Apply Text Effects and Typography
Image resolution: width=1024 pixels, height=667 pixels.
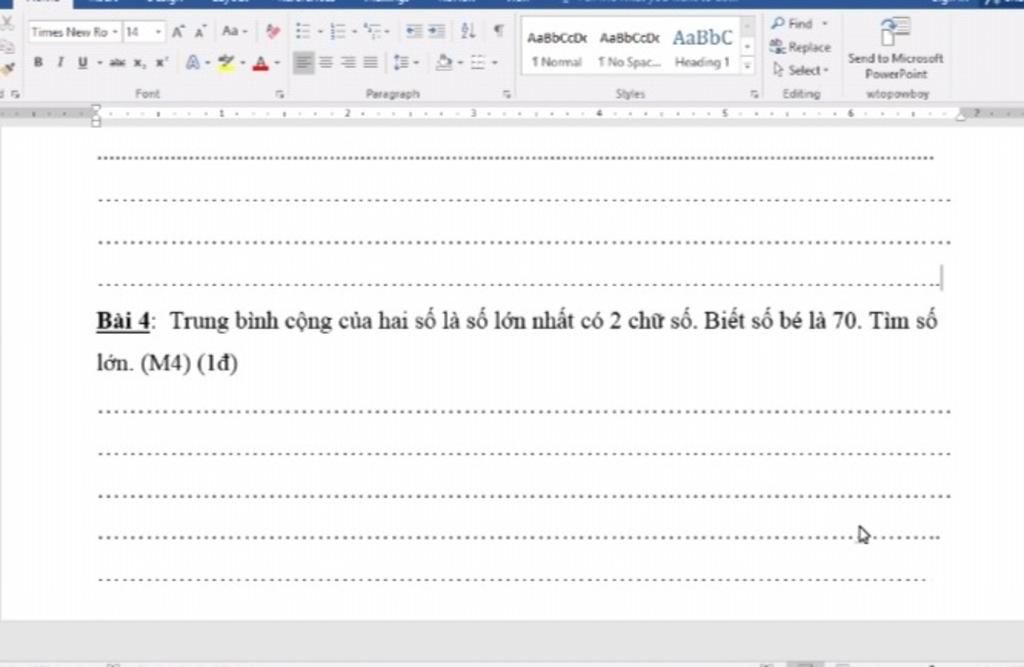pyautogui.click(x=193, y=63)
